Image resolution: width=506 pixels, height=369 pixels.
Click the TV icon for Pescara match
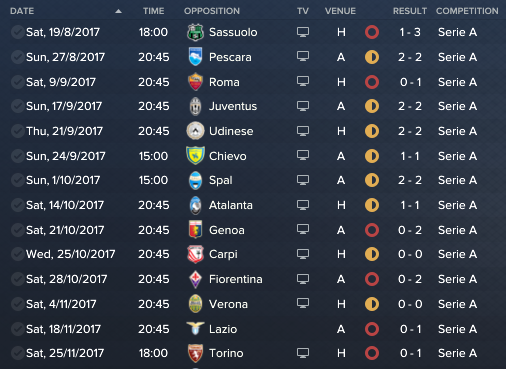click(x=303, y=56)
